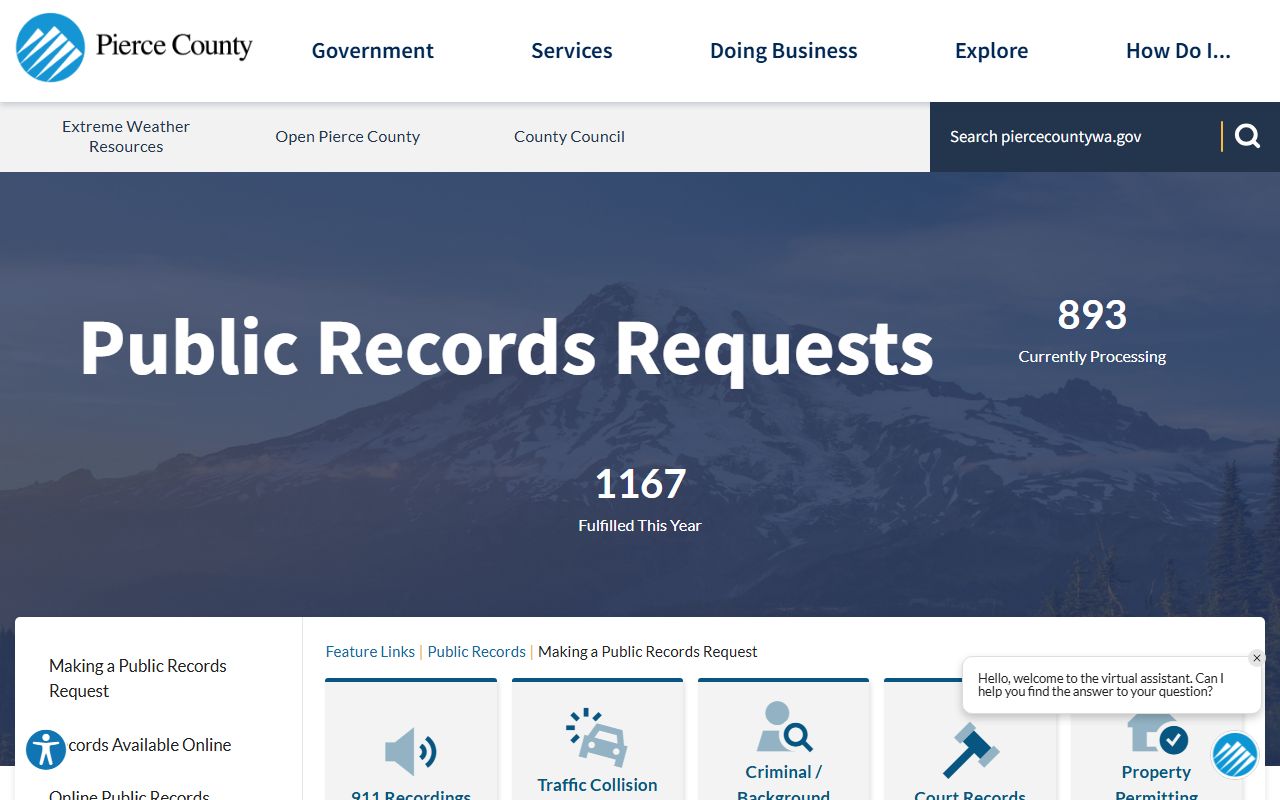Screen dimensions: 1280x800
Task: Open the Government menu
Action: [x=373, y=51]
